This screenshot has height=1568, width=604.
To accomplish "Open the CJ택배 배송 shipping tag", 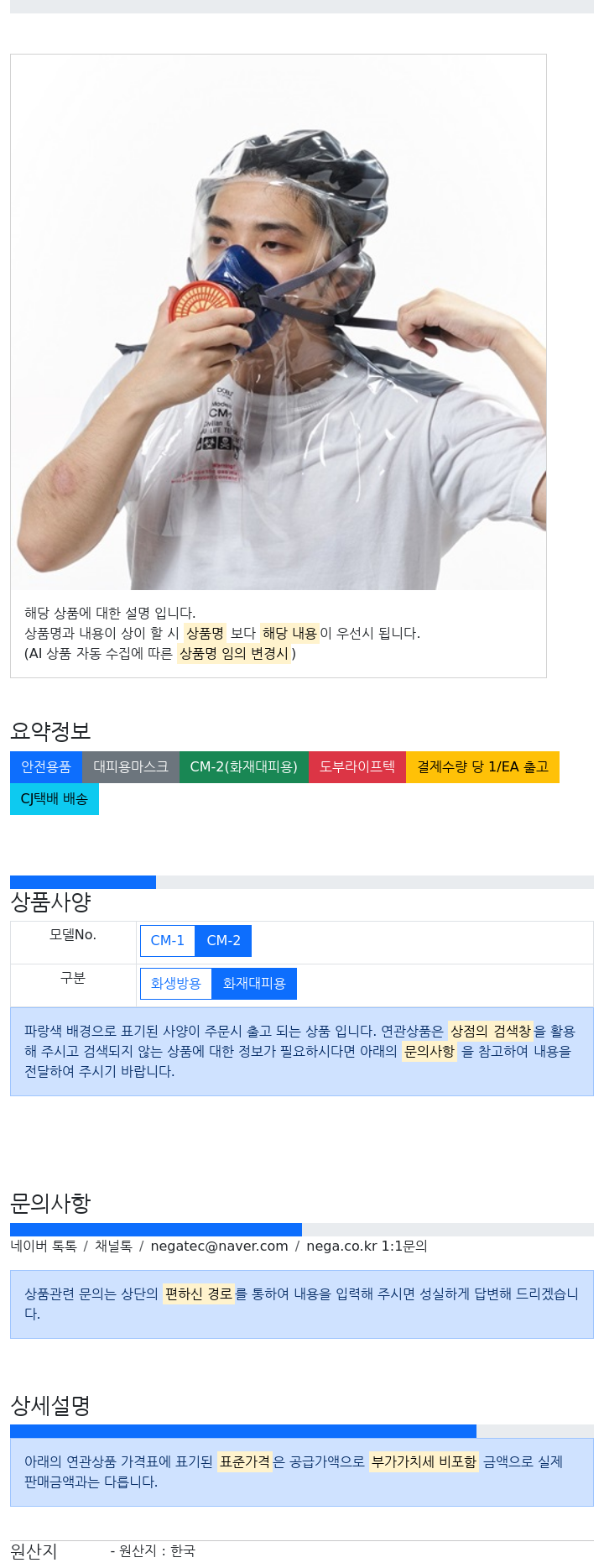I will point(55,799).
